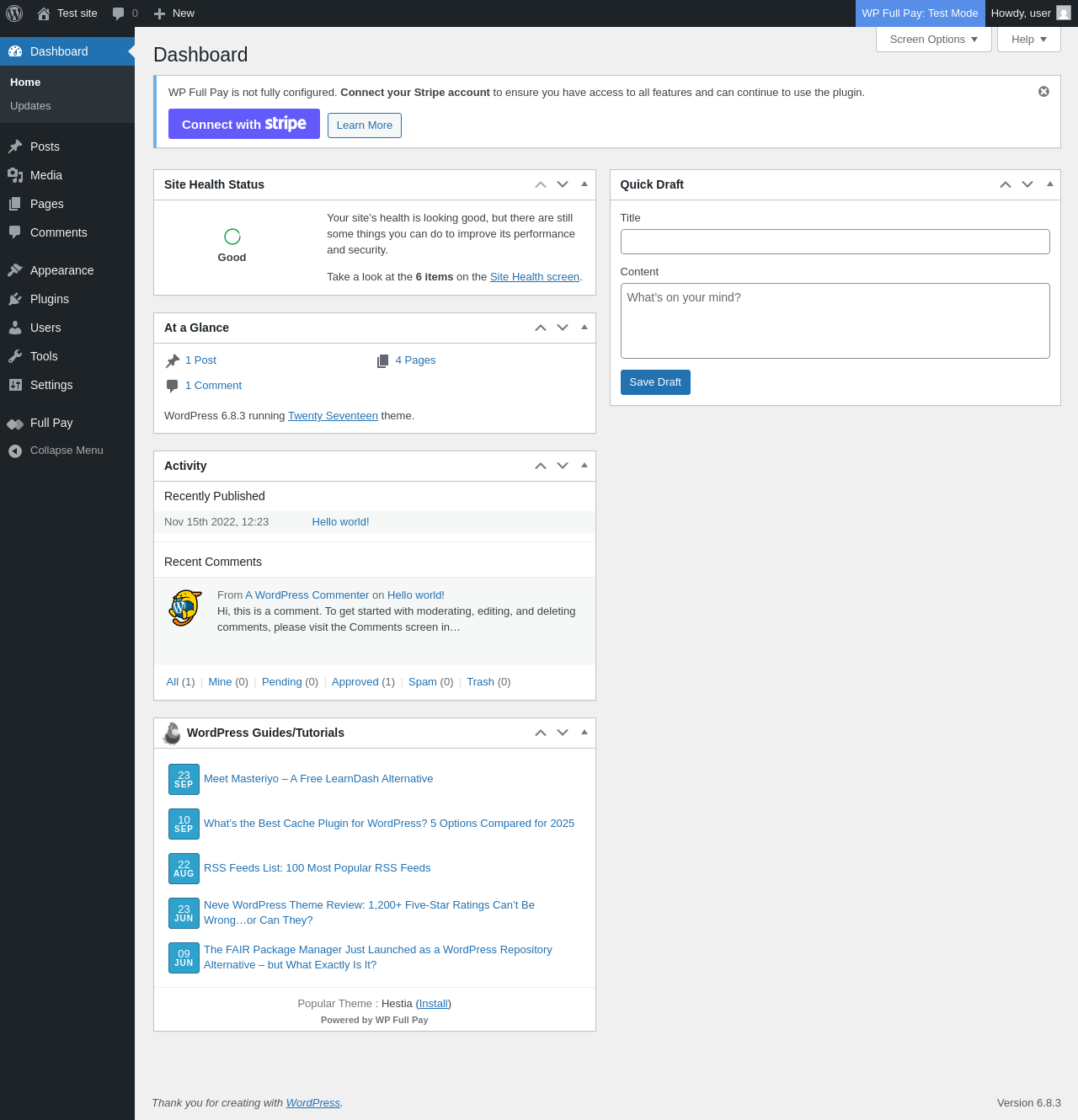Open the WordPress logo menu
This screenshot has height=1120, width=1078.
(14, 13)
